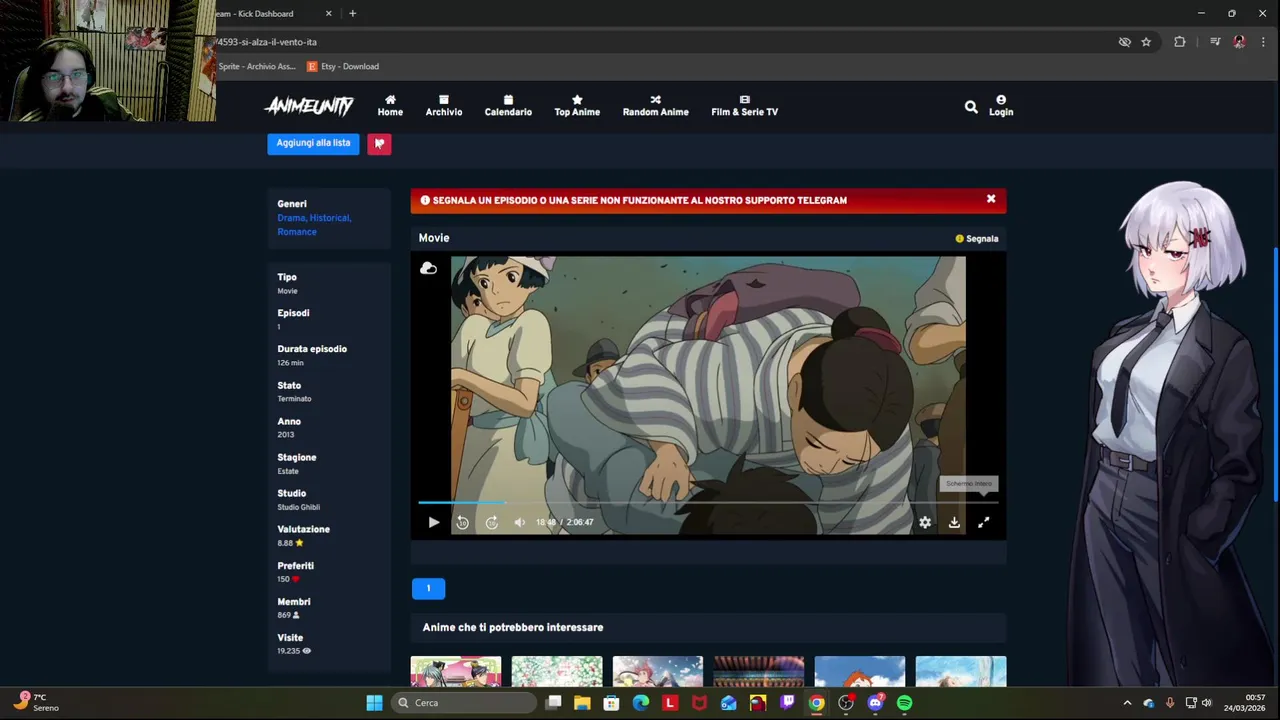This screenshot has height=720, width=1280.
Task: Open the Chrome profile avatar
Action: point(1240,42)
